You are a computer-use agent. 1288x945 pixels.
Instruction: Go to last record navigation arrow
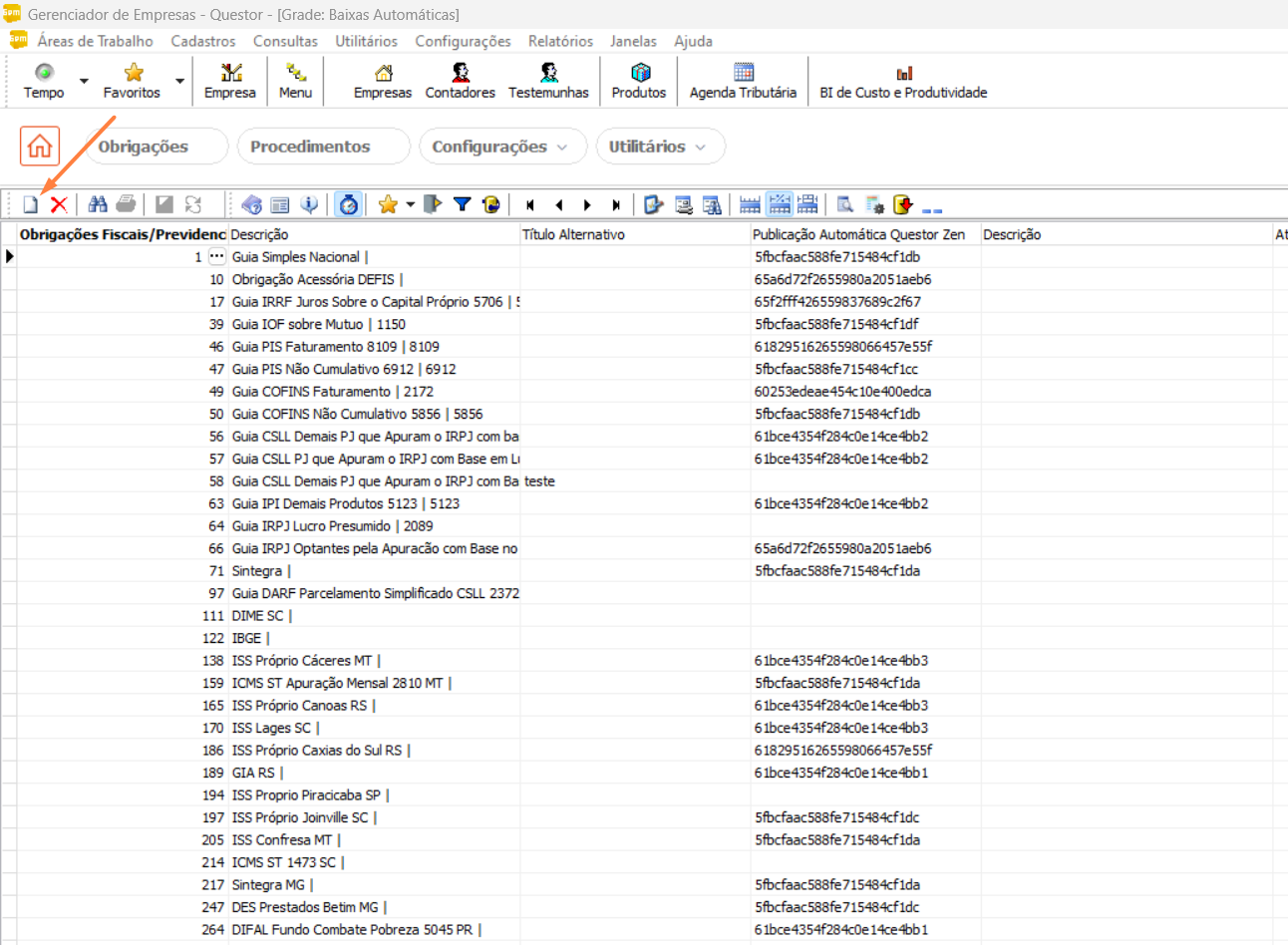[x=616, y=204]
